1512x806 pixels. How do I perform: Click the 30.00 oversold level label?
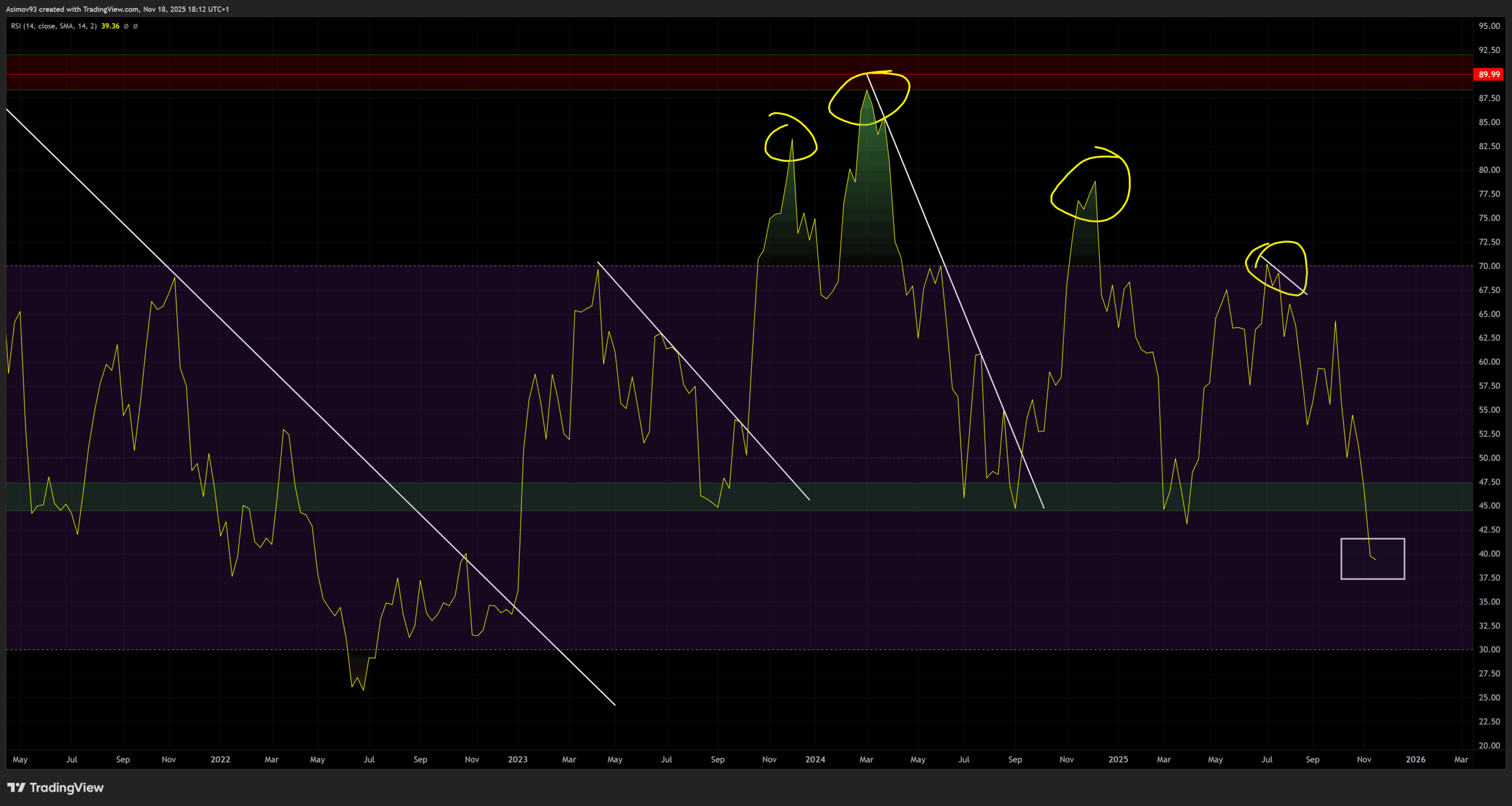tap(1489, 649)
